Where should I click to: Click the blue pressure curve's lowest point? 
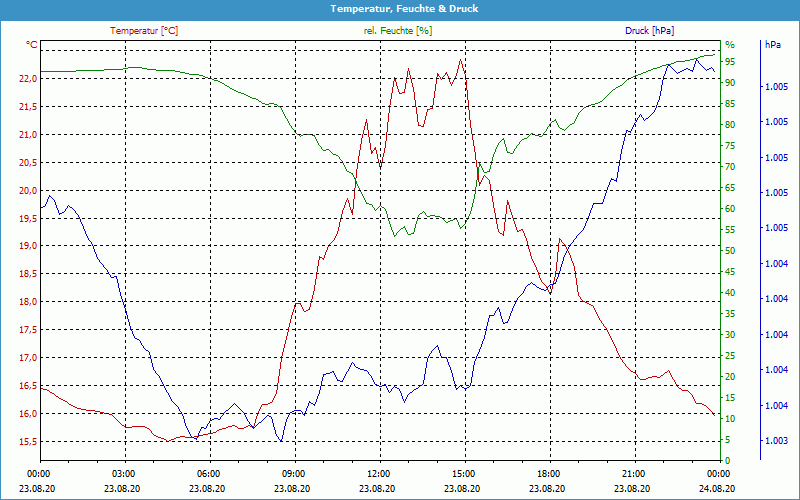click(282, 441)
